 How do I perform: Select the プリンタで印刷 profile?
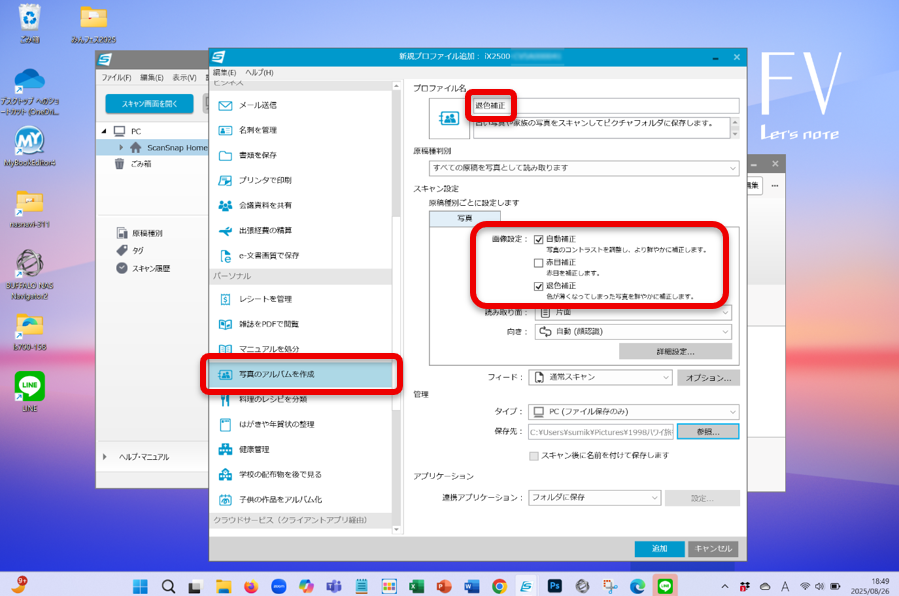264,180
